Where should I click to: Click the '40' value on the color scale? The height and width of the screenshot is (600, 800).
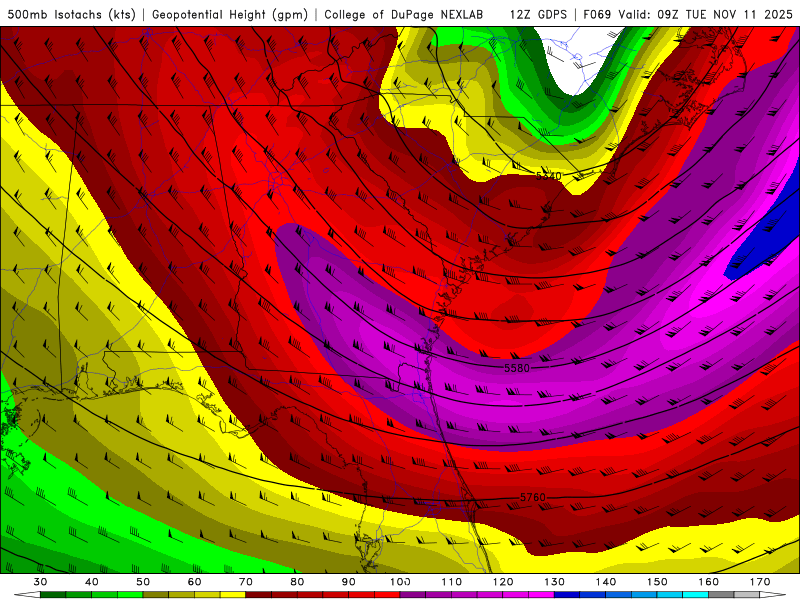click(x=92, y=582)
